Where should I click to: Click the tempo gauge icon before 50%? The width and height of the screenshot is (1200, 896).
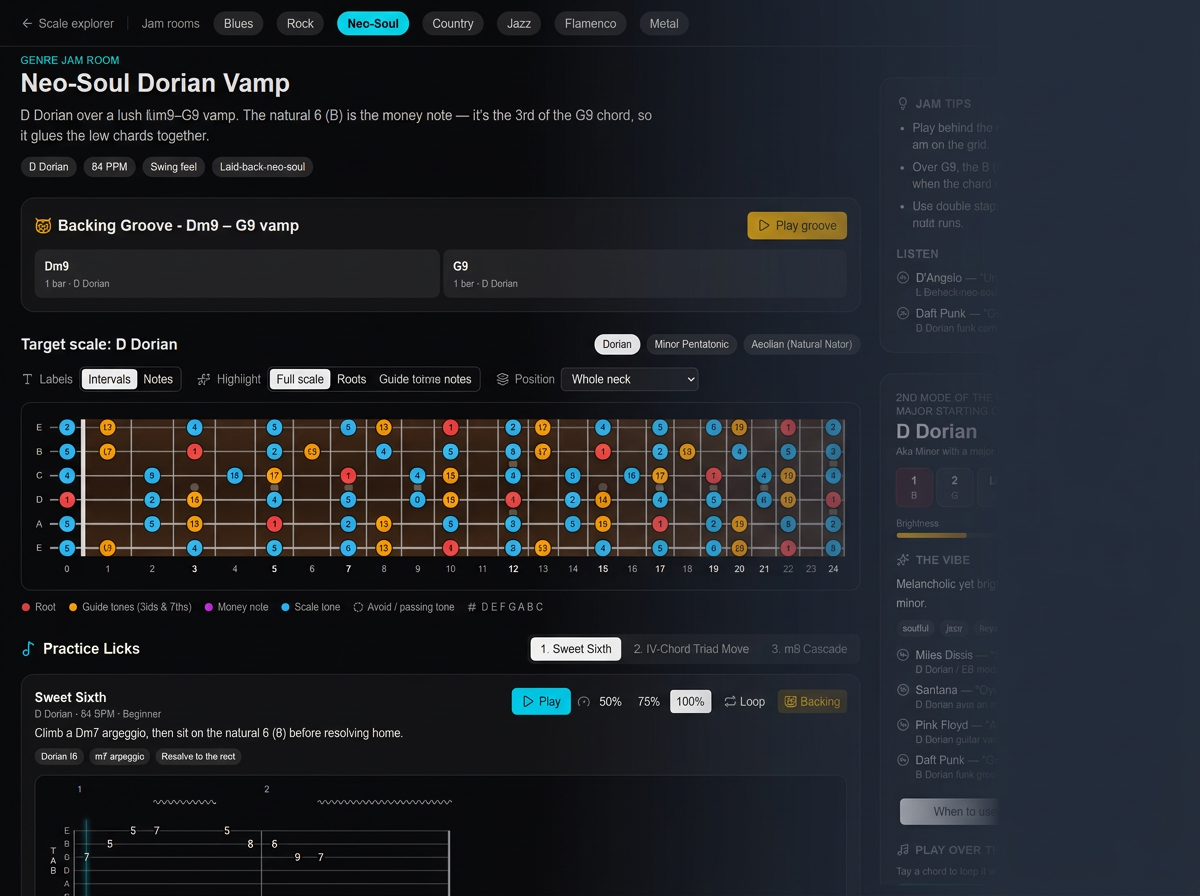pyautogui.click(x=584, y=702)
